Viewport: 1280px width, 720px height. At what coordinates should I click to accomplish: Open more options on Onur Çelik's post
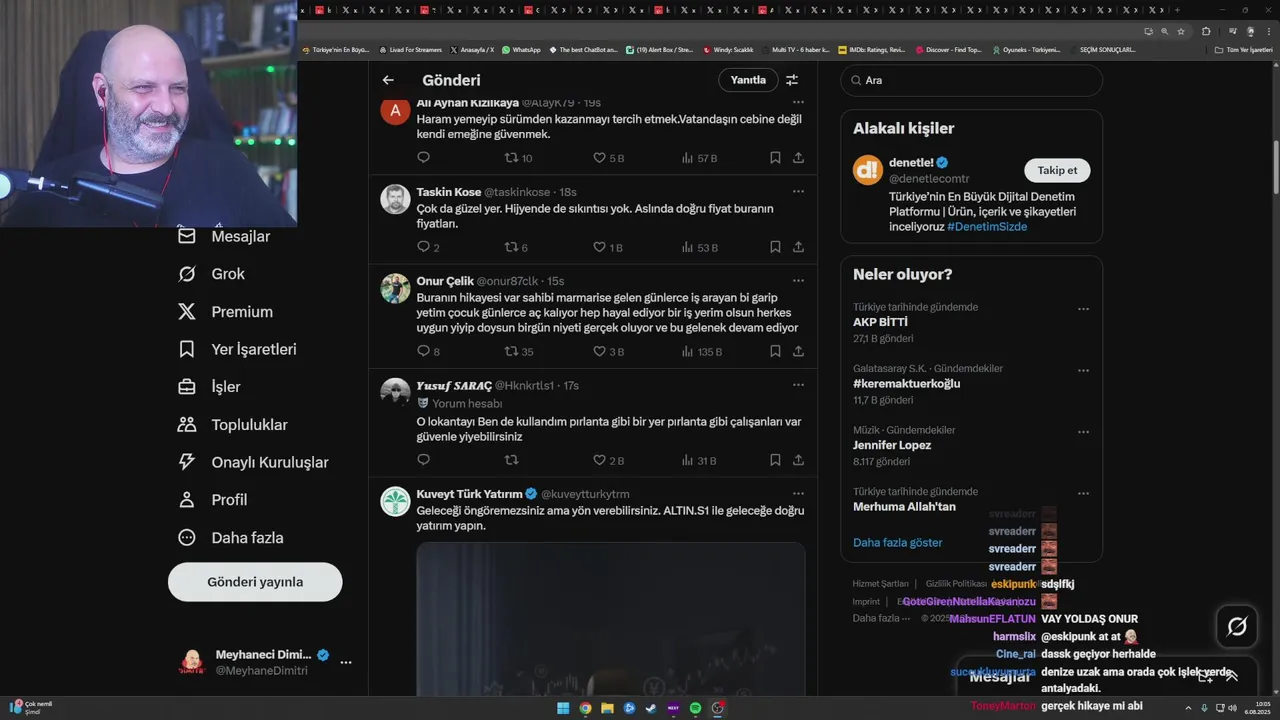pyautogui.click(x=798, y=280)
